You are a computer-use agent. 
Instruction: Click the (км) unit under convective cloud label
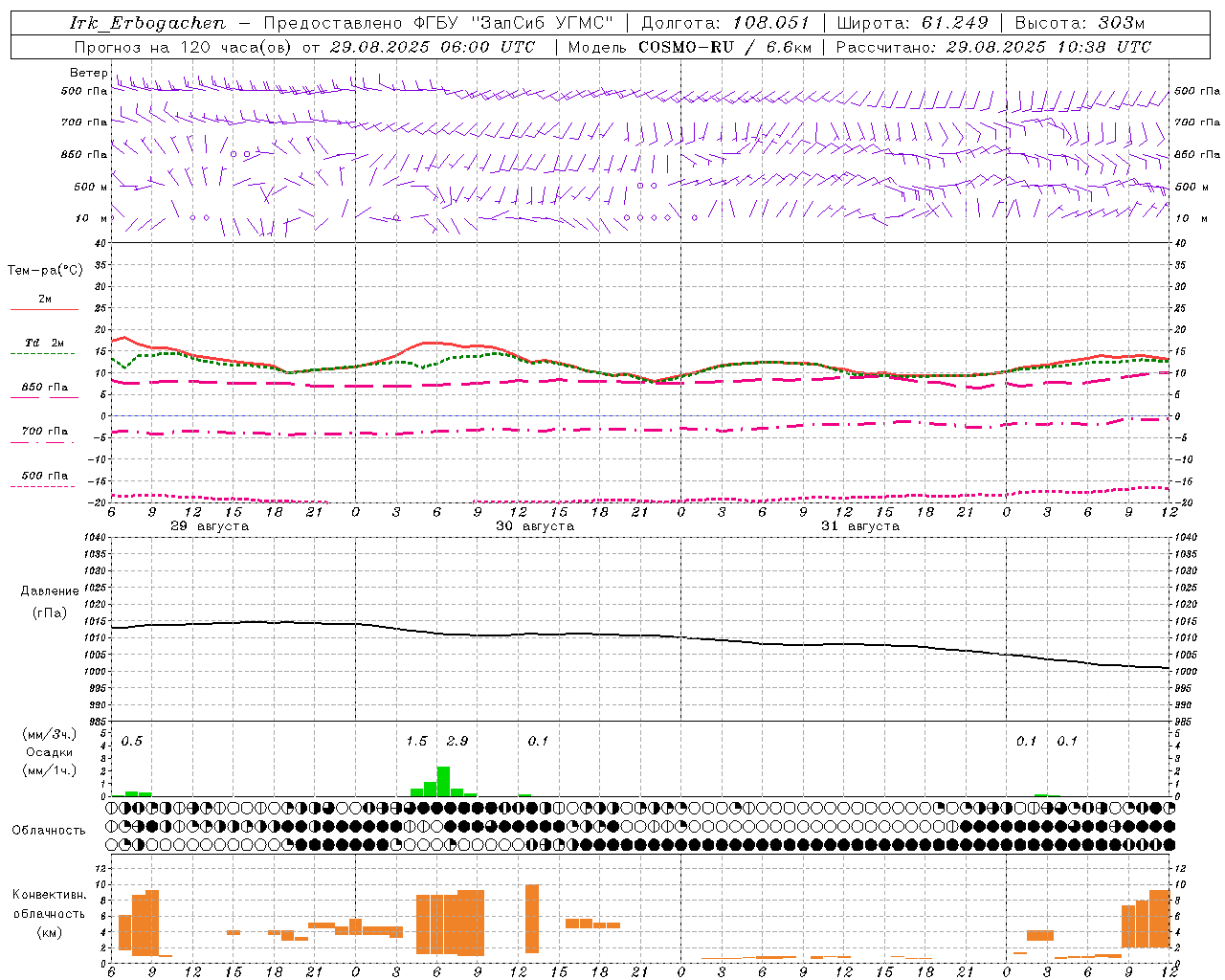click(49, 932)
